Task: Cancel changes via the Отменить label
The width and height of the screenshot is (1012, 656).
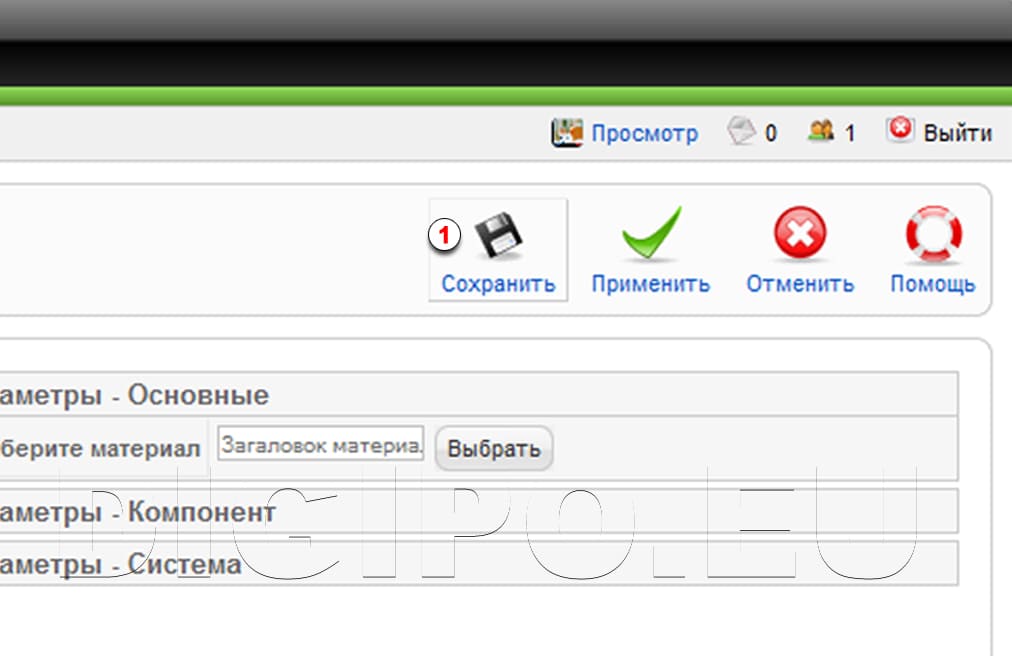Action: click(x=798, y=282)
